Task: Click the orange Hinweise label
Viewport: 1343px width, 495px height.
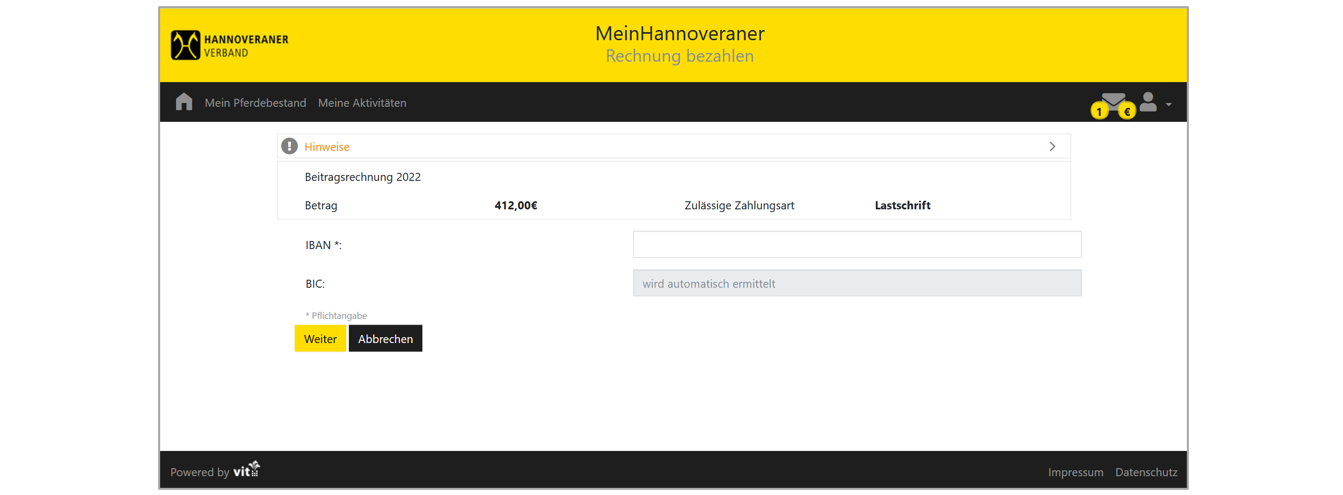Action: (x=327, y=147)
